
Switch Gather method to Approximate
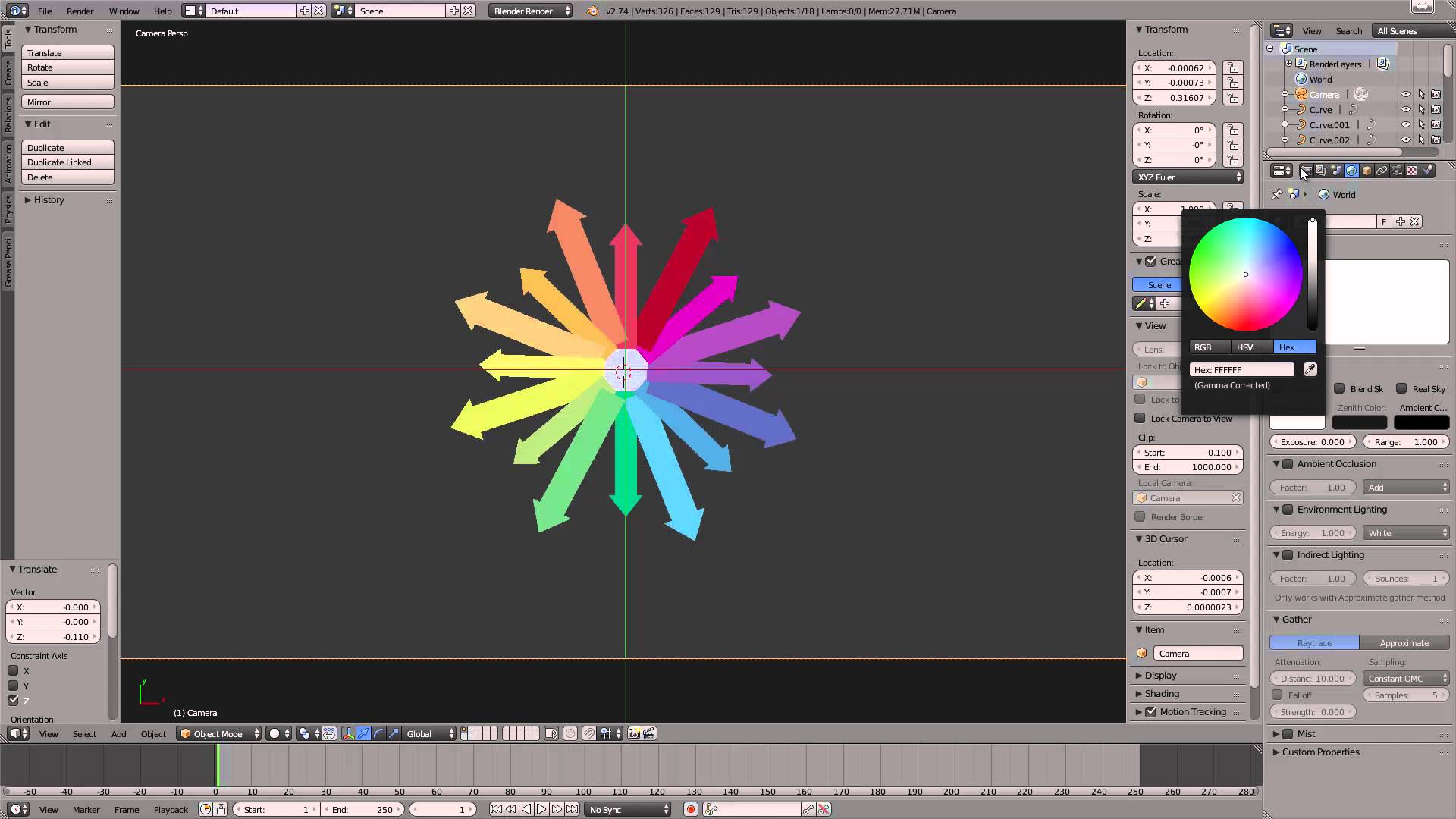coord(1404,642)
